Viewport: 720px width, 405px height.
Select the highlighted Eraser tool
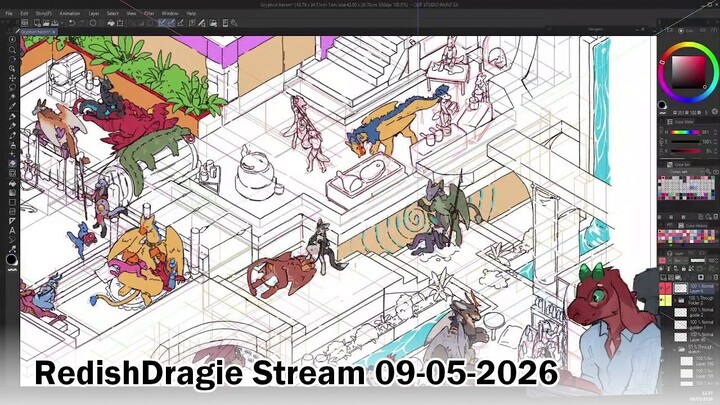[12, 163]
